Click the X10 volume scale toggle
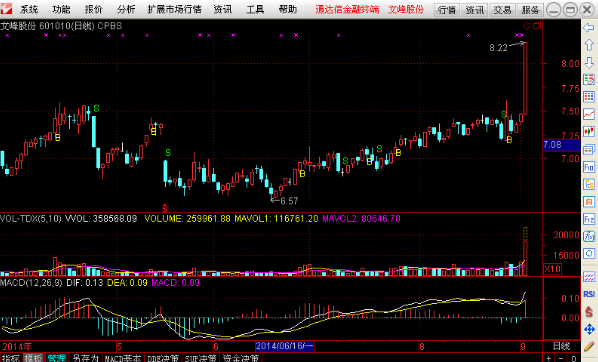 552,269
